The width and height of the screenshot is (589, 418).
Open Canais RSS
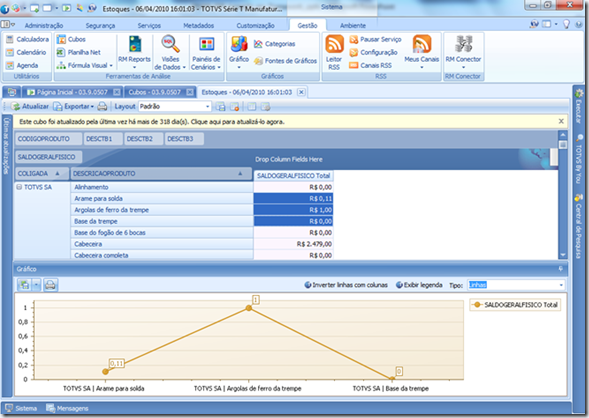(x=370, y=65)
